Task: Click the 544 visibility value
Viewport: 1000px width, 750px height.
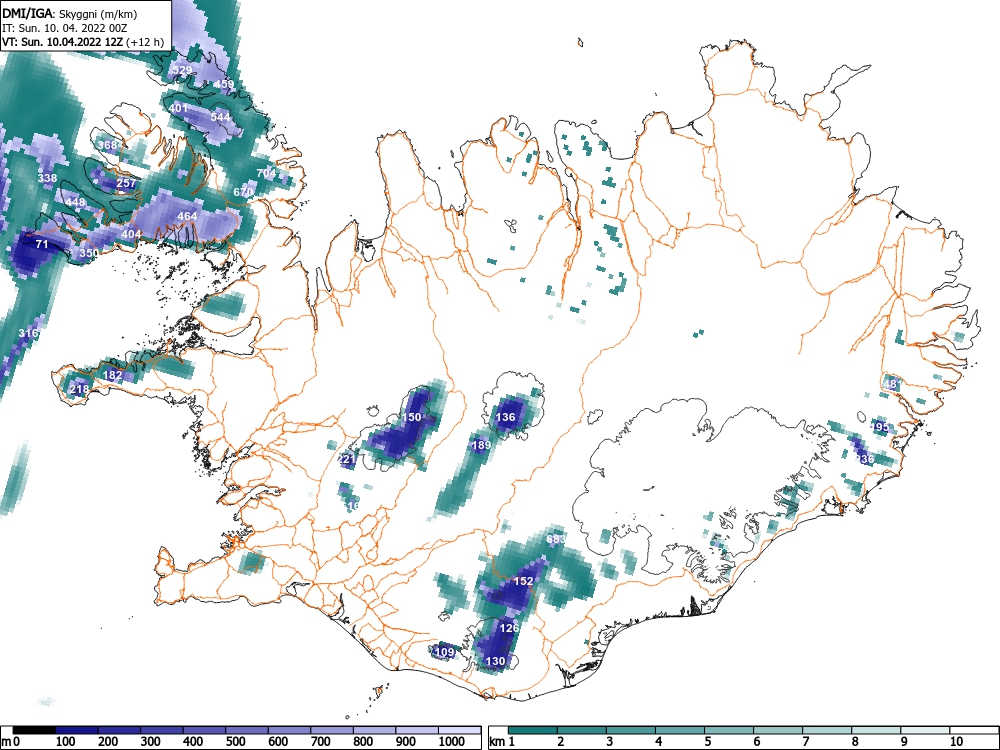Action: (x=220, y=117)
